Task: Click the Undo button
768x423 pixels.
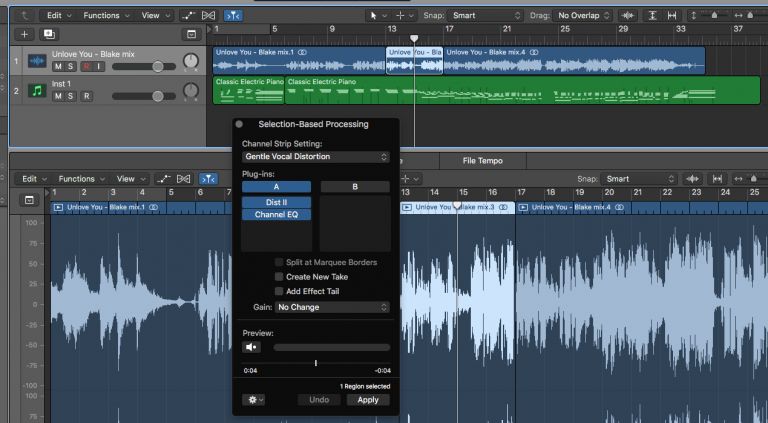Action: pos(319,400)
